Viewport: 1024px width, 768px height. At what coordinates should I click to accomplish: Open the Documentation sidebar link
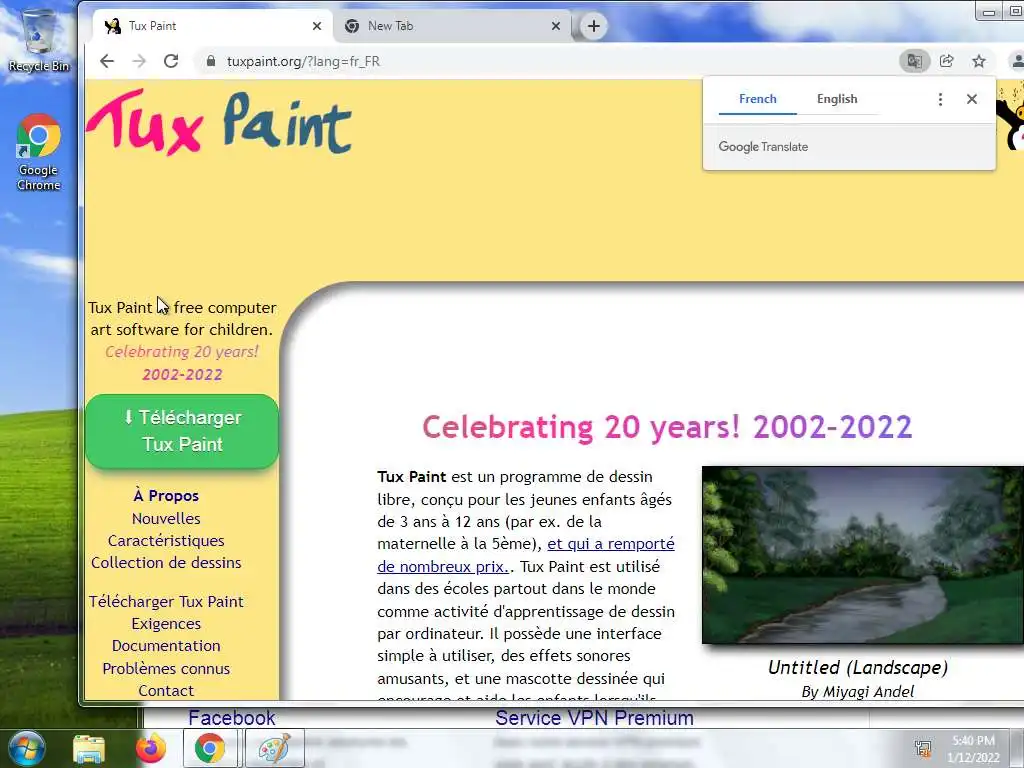pyautogui.click(x=166, y=646)
